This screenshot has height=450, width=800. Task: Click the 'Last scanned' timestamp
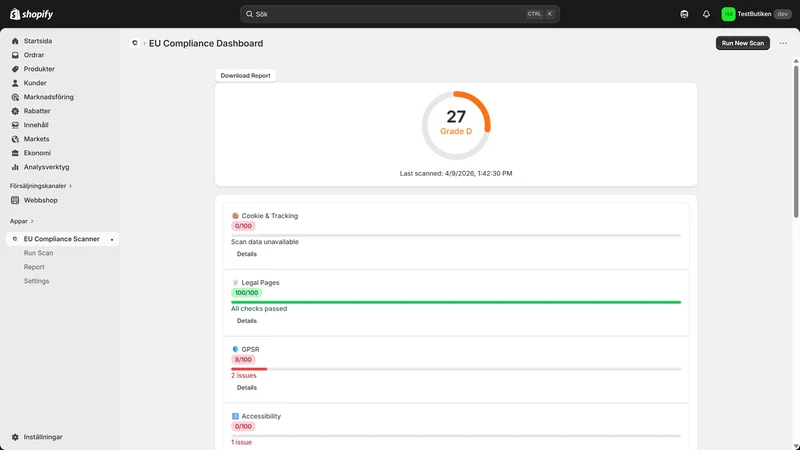tap(456, 173)
